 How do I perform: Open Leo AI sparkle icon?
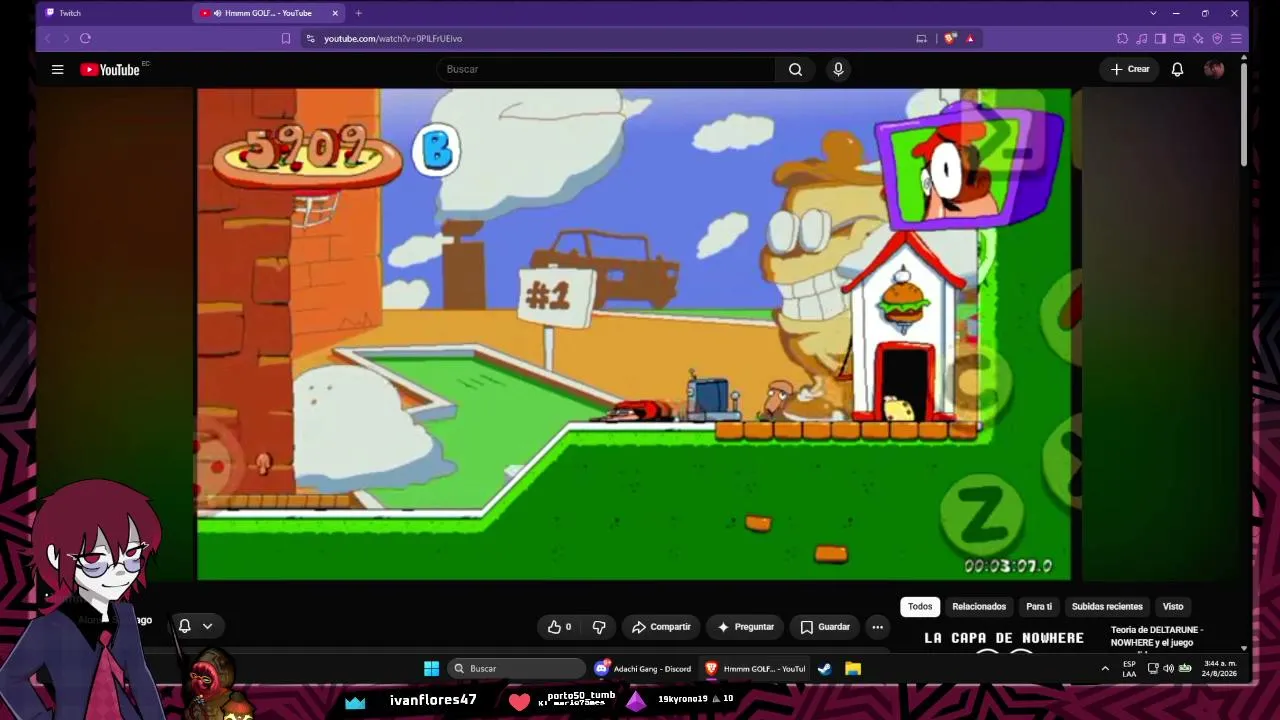[1198, 38]
